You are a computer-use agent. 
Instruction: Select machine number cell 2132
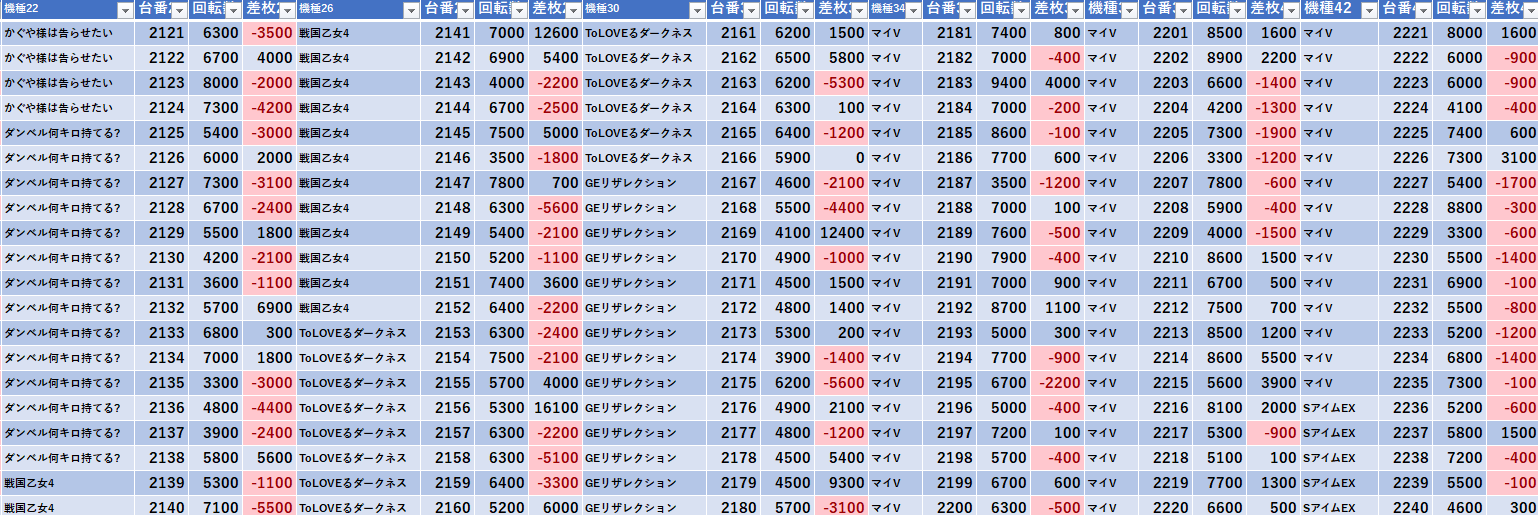coord(161,308)
